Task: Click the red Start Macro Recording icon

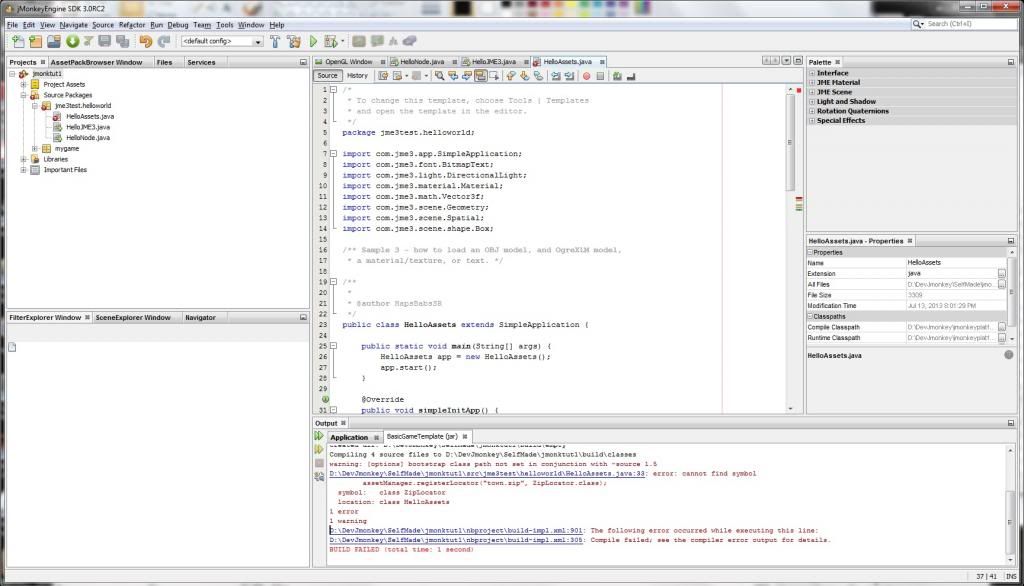Action: pos(585,75)
